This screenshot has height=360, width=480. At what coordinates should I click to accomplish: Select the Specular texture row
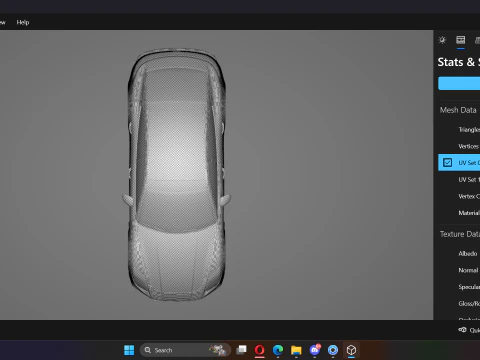[459, 287]
